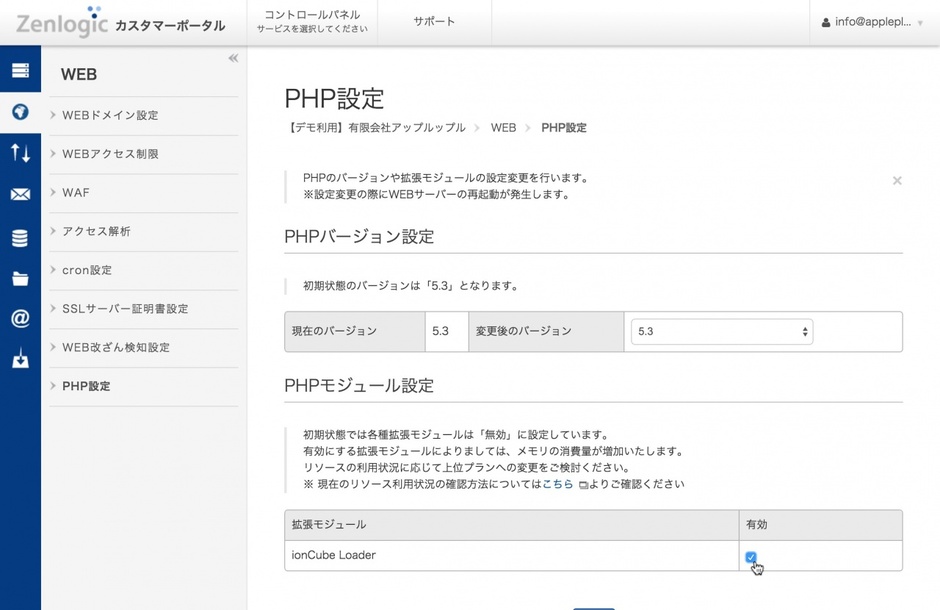The height and width of the screenshot is (610, 940).
Task: Open the サポート tab
Action: point(433,22)
